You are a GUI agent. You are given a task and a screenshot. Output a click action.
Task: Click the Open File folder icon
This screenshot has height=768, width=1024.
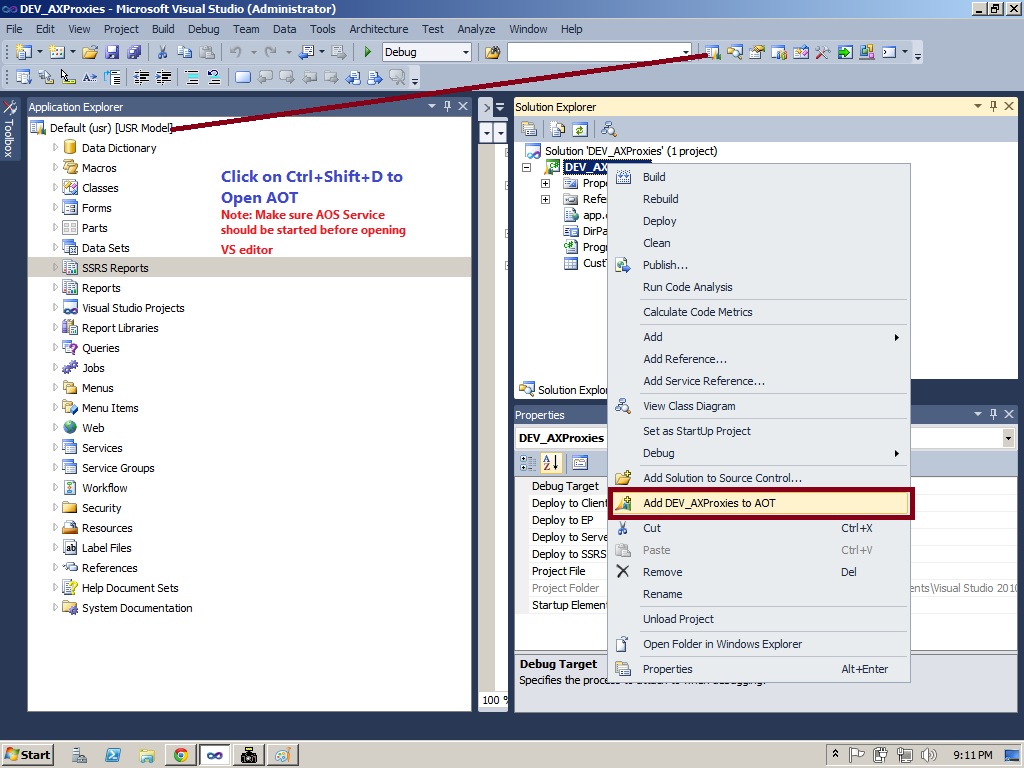click(90, 52)
